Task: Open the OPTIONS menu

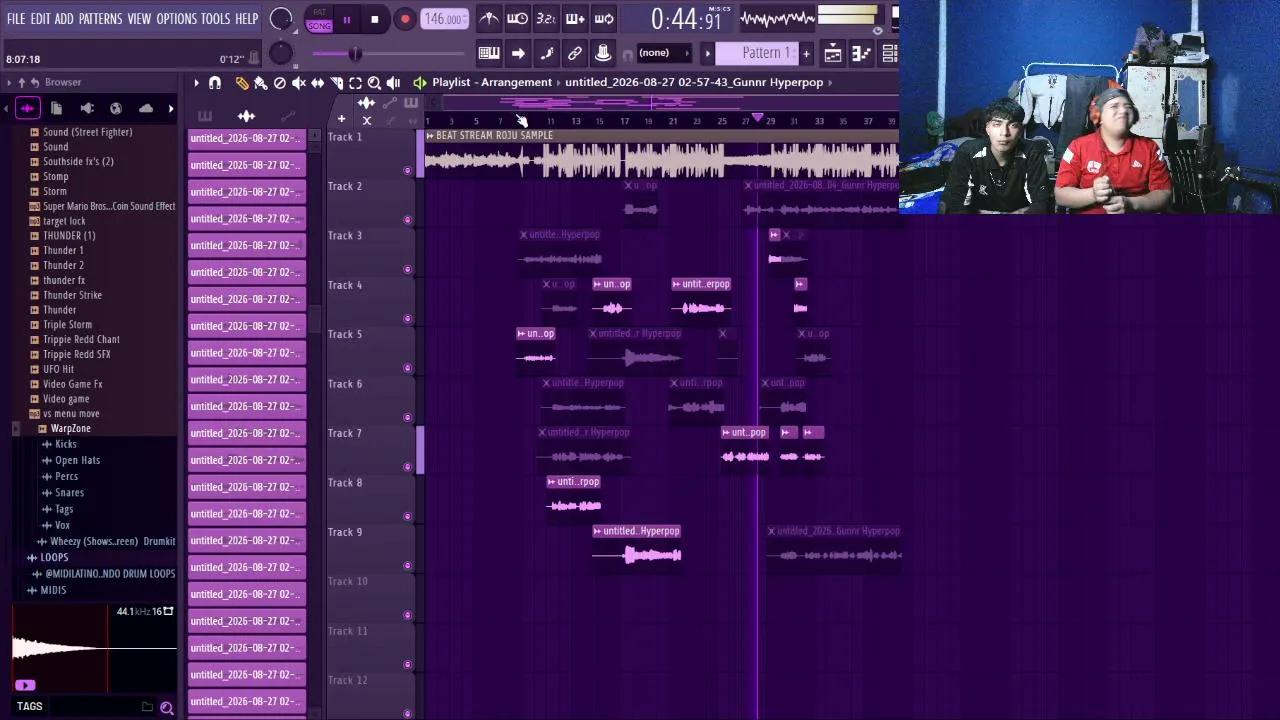Action: tap(176, 19)
